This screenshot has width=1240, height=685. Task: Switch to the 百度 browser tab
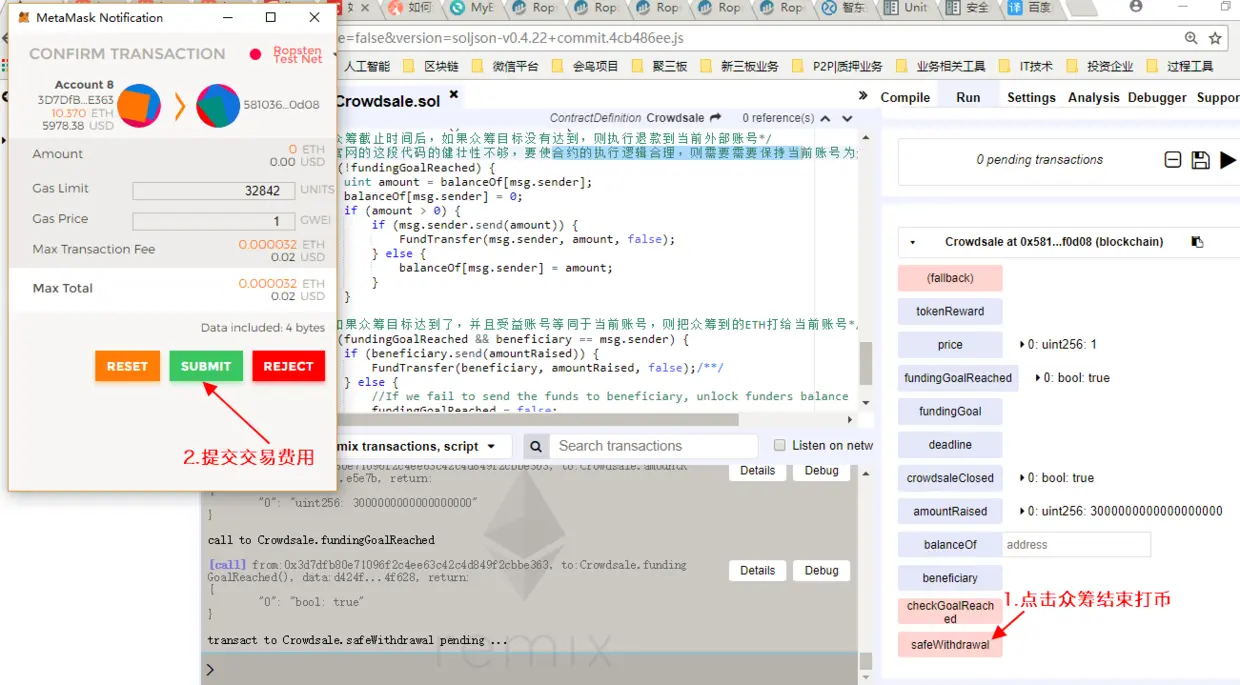tap(1032, 8)
